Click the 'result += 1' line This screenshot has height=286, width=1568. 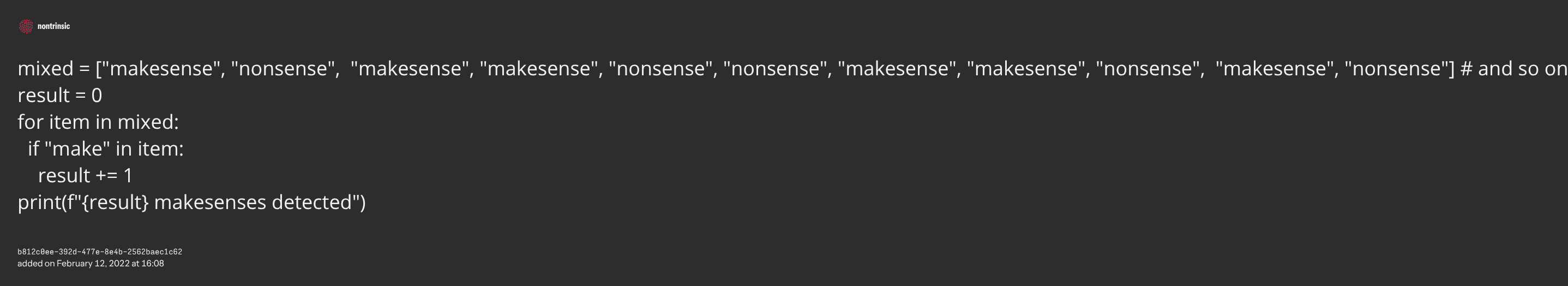click(x=85, y=176)
